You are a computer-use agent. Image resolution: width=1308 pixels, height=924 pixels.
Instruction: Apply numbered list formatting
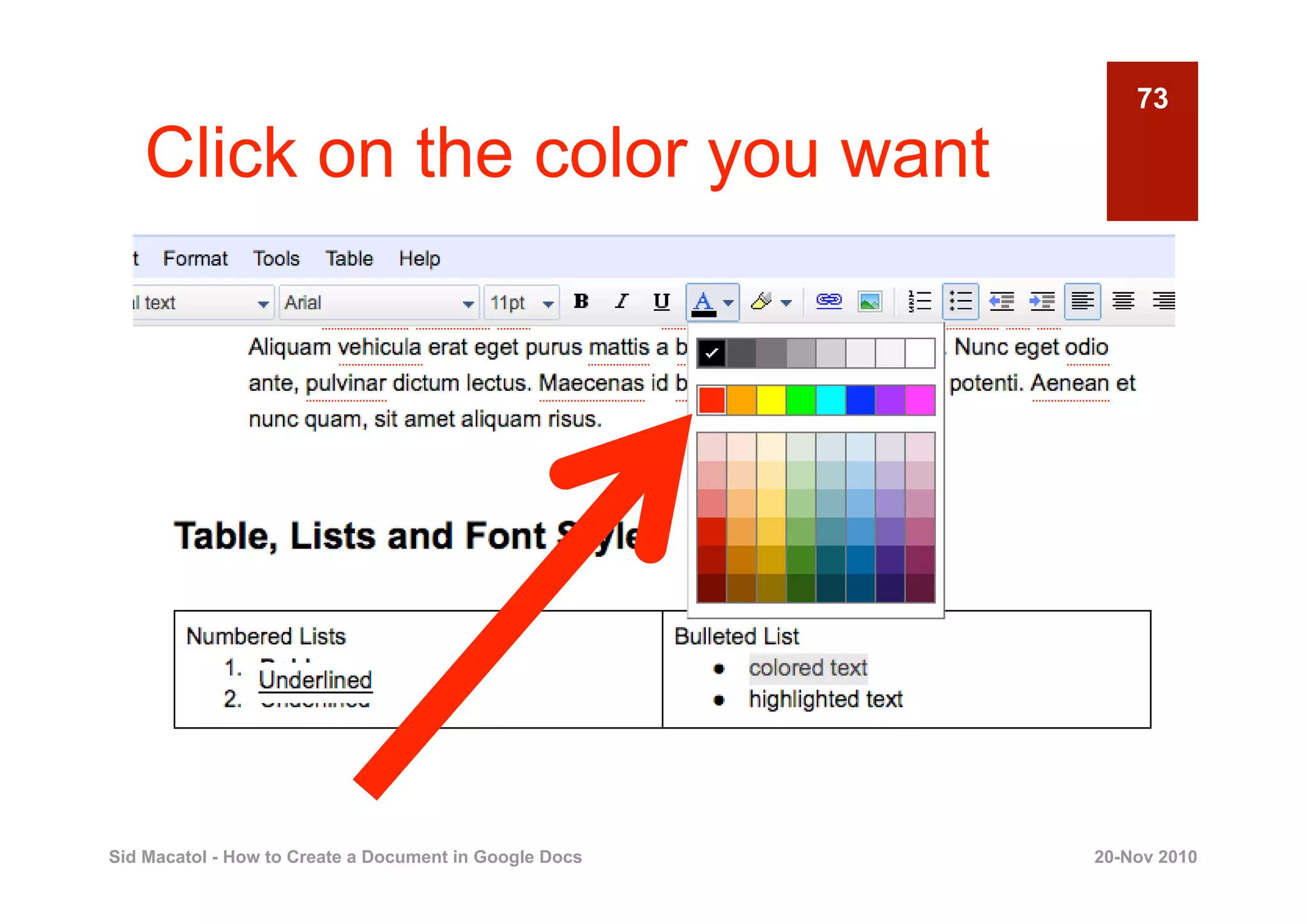pos(920,301)
